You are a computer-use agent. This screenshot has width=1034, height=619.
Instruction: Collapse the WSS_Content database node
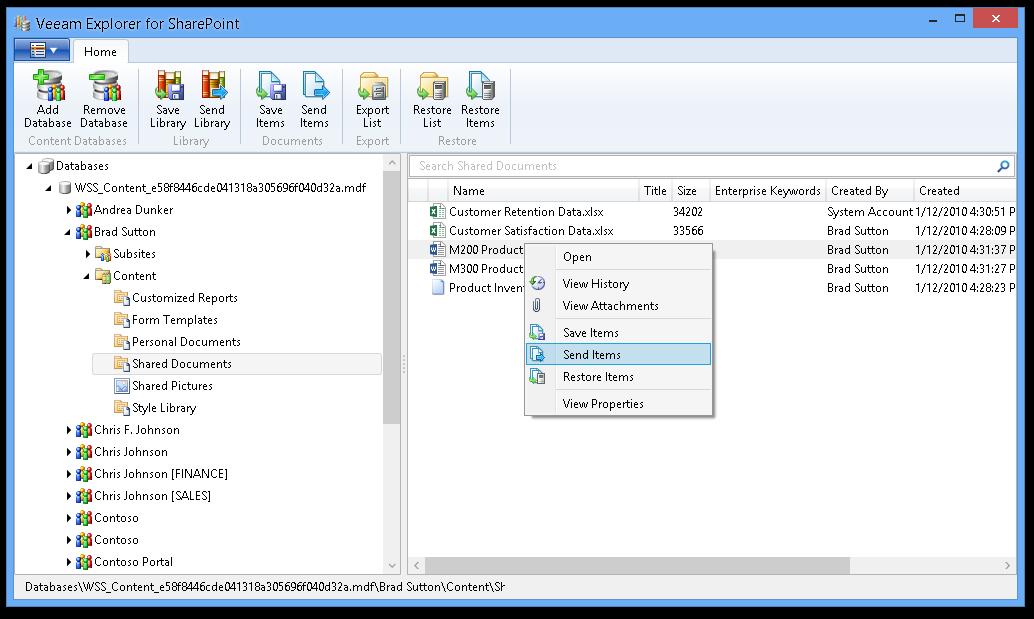coord(48,189)
